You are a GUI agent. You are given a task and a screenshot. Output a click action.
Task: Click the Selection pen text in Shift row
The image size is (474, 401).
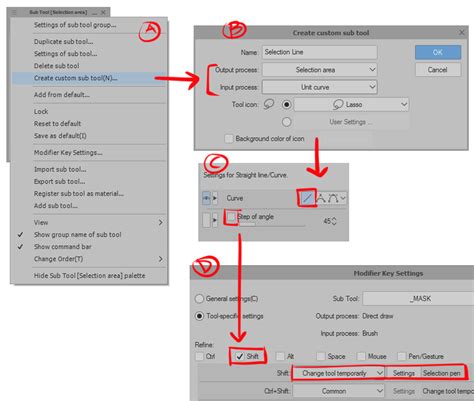pyautogui.click(x=442, y=373)
